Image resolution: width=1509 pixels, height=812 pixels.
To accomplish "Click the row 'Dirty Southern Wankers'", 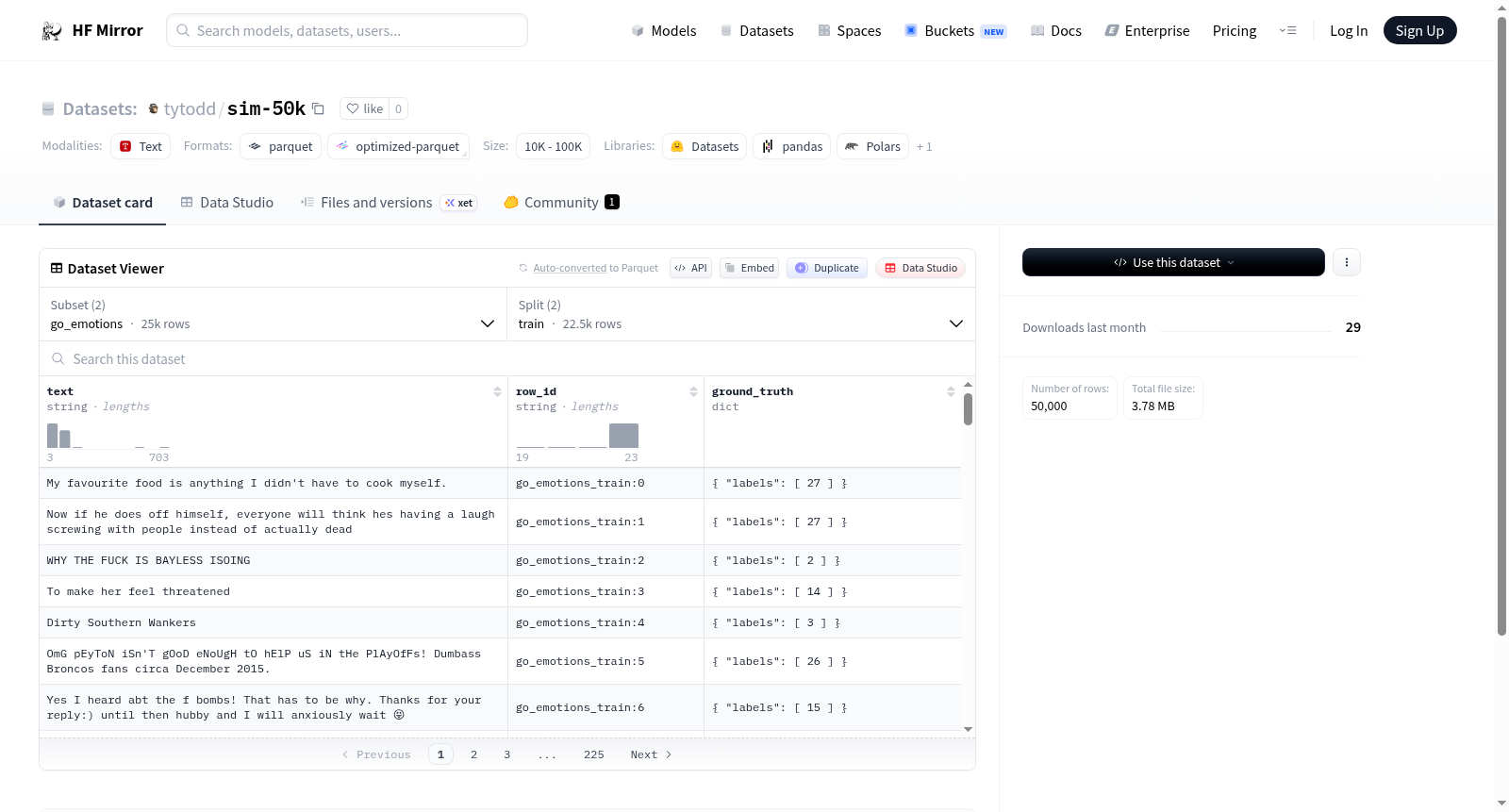I will click(500, 622).
